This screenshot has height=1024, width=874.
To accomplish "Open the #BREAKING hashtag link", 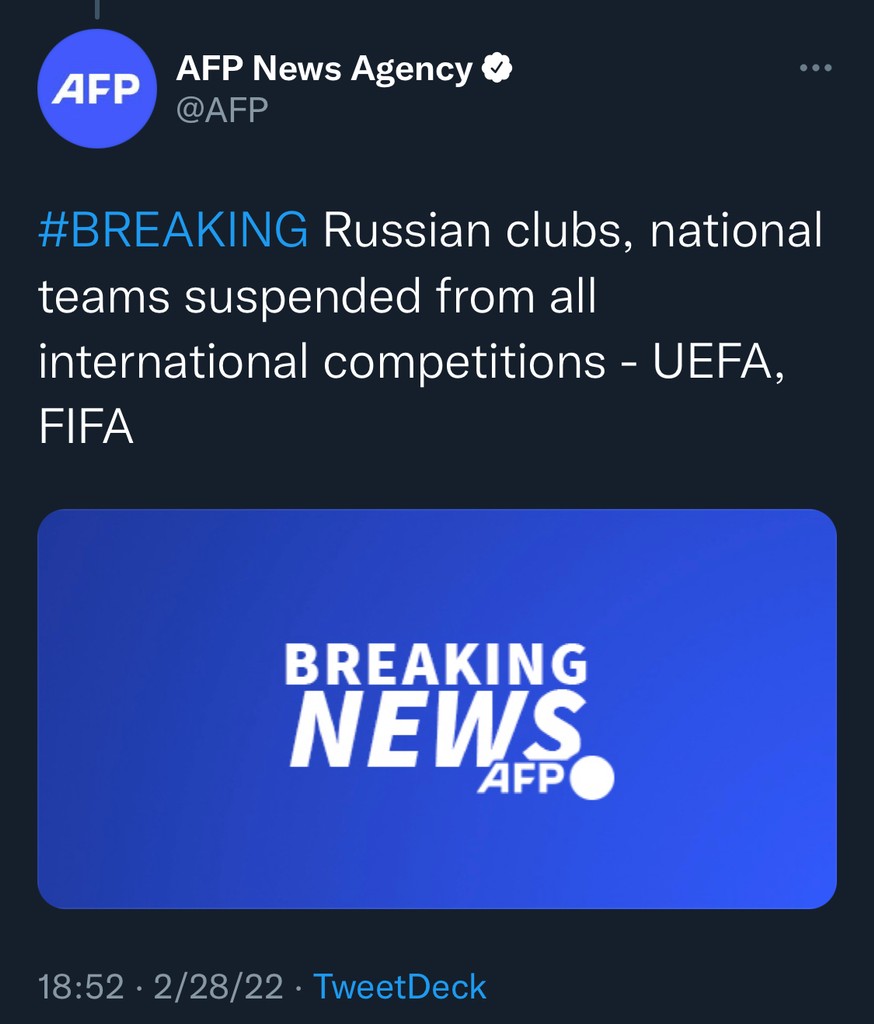I will [x=173, y=231].
